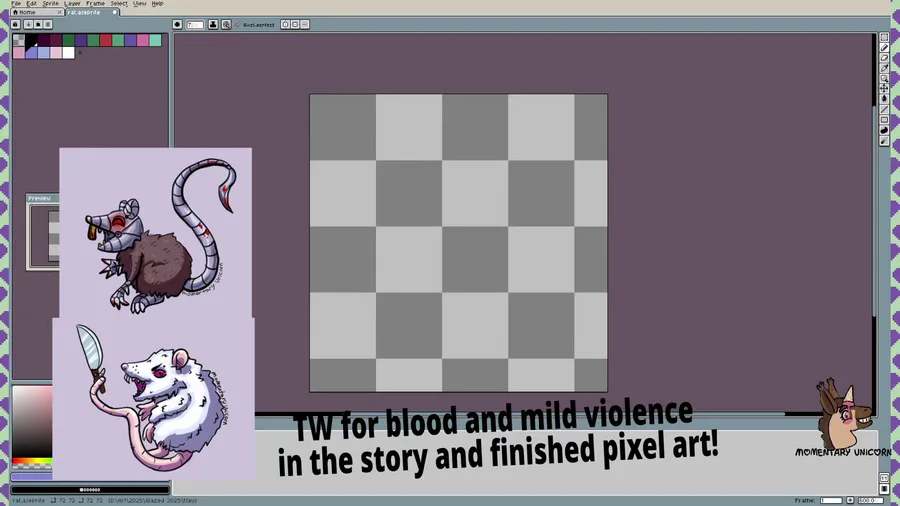Pick the light blue palette swatch
The width and height of the screenshot is (900, 506).
tap(44, 53)
